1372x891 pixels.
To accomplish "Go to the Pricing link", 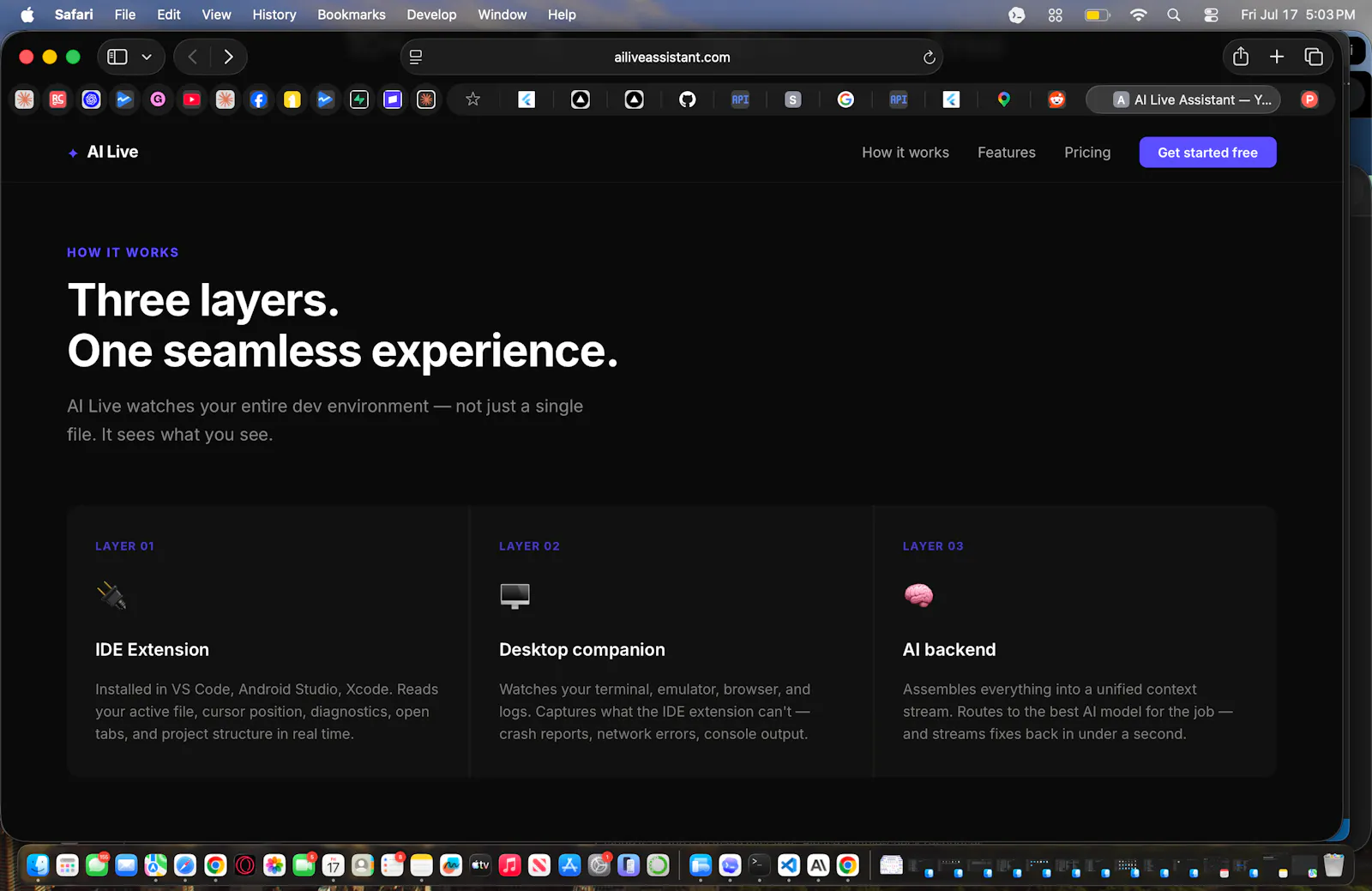I will point(1087,153).
